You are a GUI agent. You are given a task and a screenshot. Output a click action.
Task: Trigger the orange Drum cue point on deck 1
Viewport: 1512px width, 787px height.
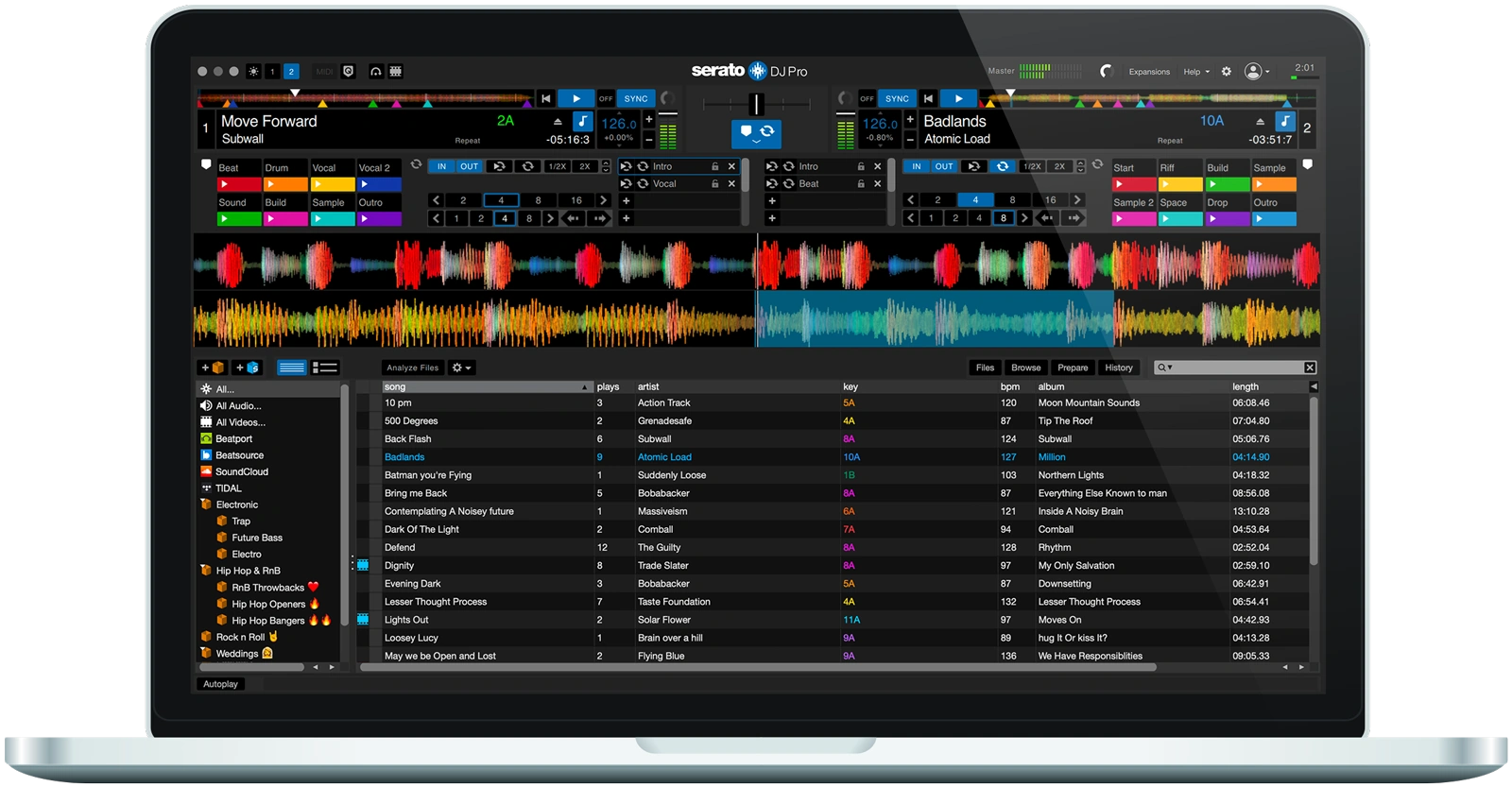tap(284, 185)
